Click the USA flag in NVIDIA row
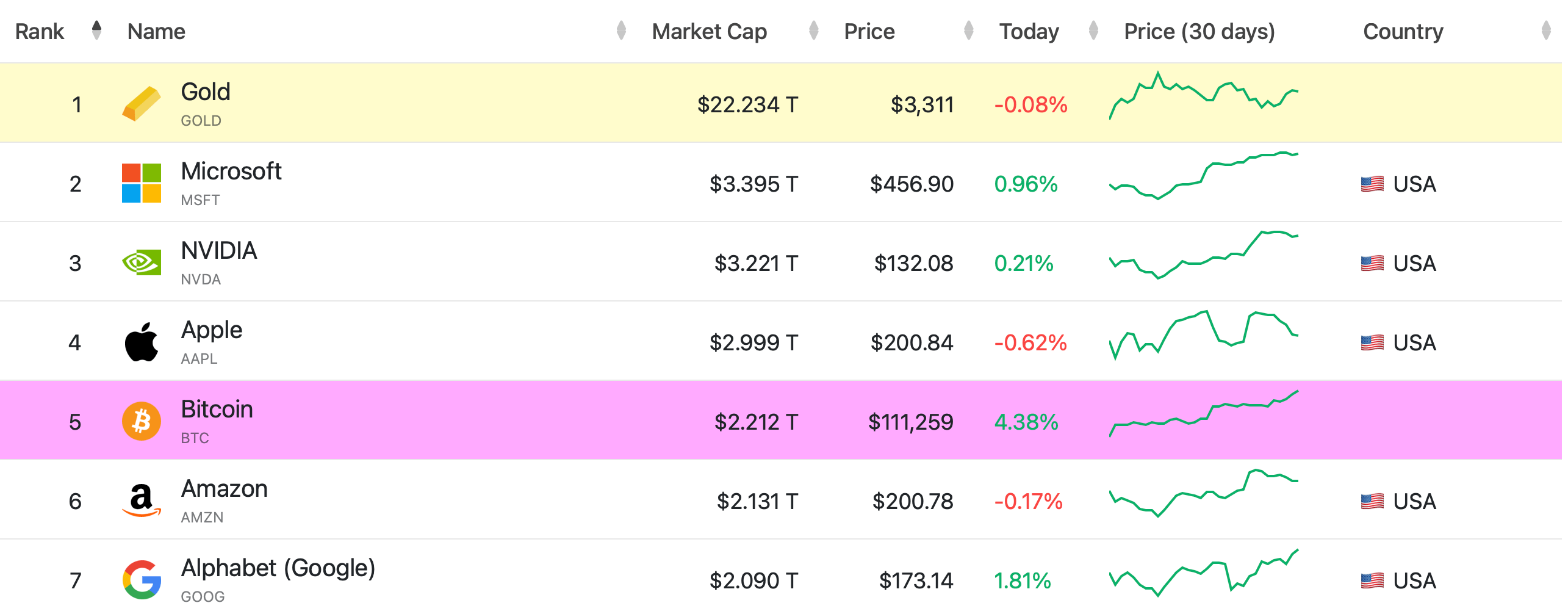 (x=1372, y=263)
